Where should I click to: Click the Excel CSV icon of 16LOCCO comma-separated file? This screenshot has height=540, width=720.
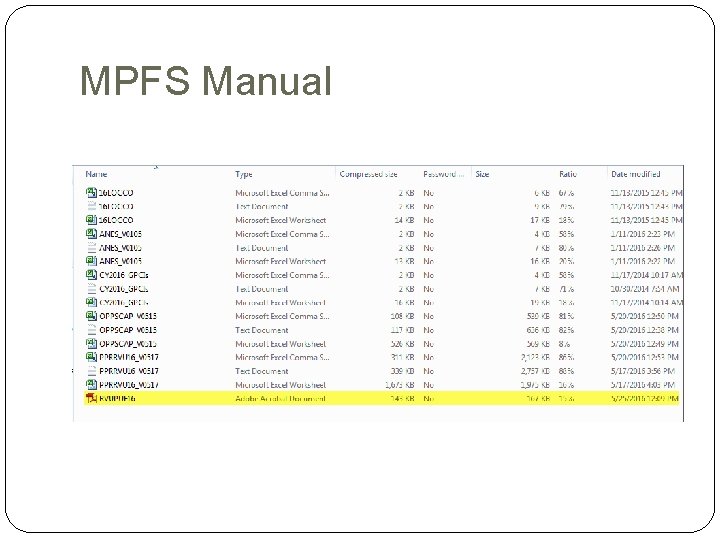[91, 193]
